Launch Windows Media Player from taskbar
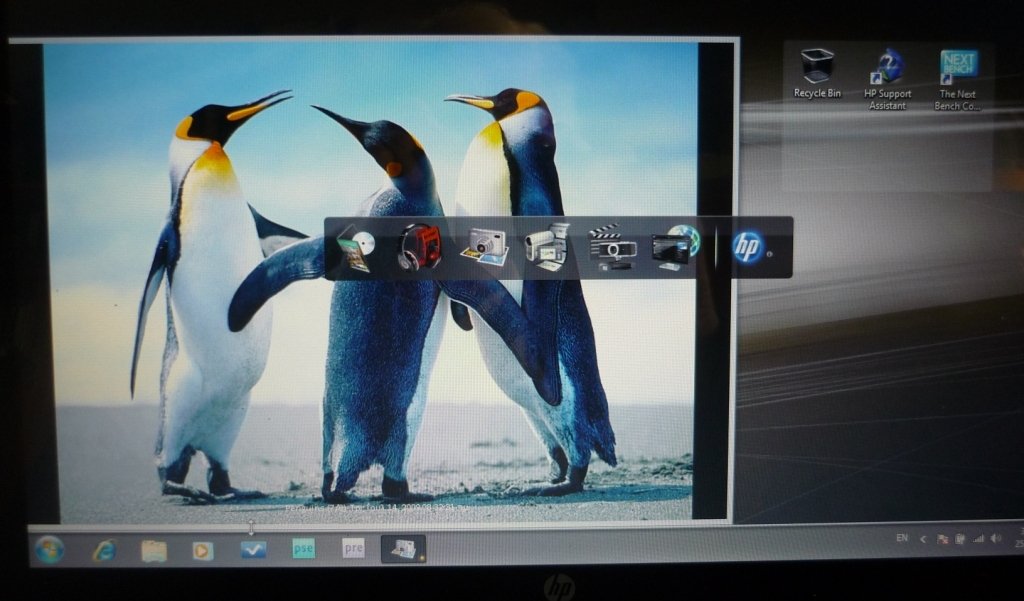1024x601 pixels. tap(203, 550)
